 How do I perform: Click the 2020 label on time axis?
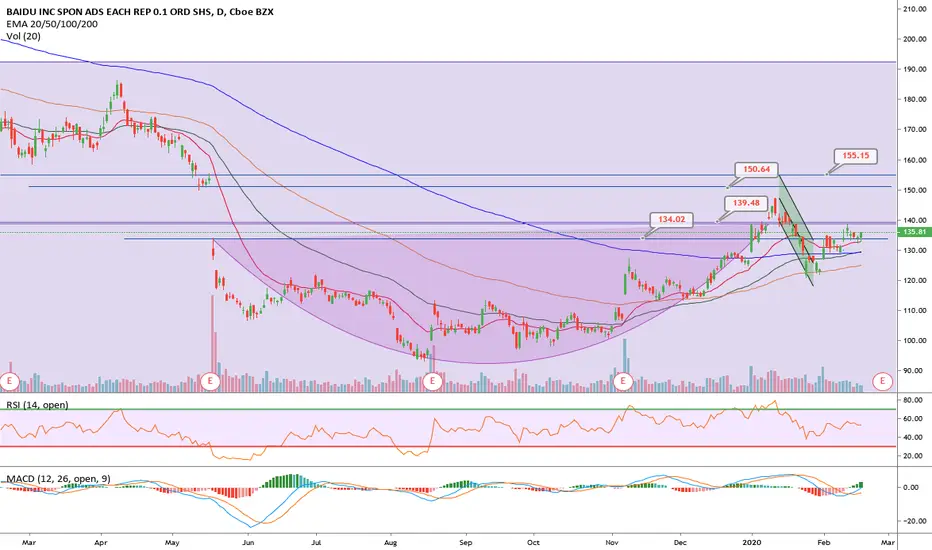(x=752, y=542)
